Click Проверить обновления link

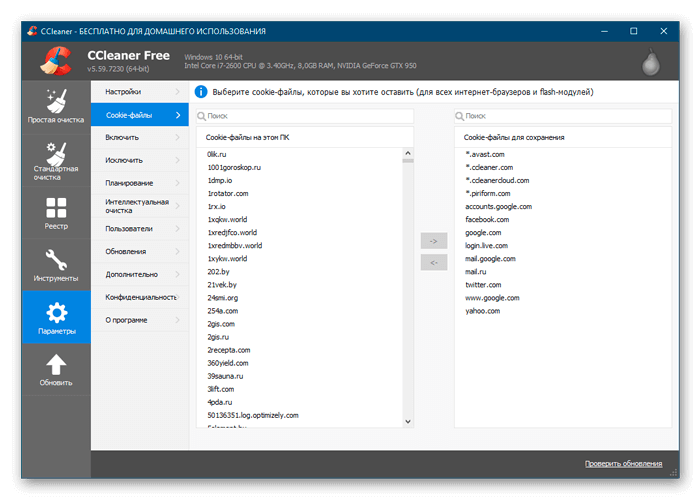623,464
